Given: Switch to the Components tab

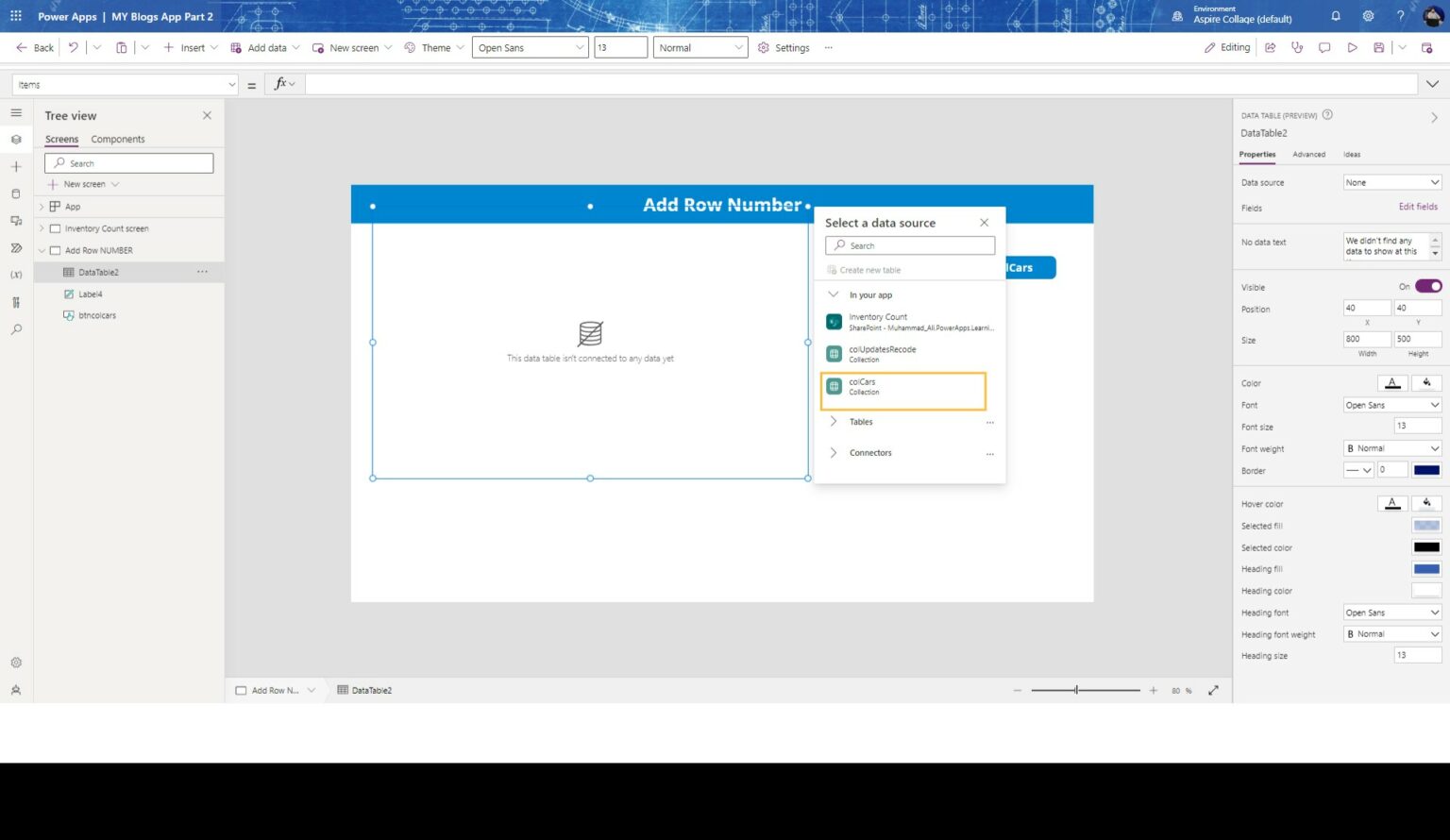Looking at the screenshot, I should coord(117,139).
